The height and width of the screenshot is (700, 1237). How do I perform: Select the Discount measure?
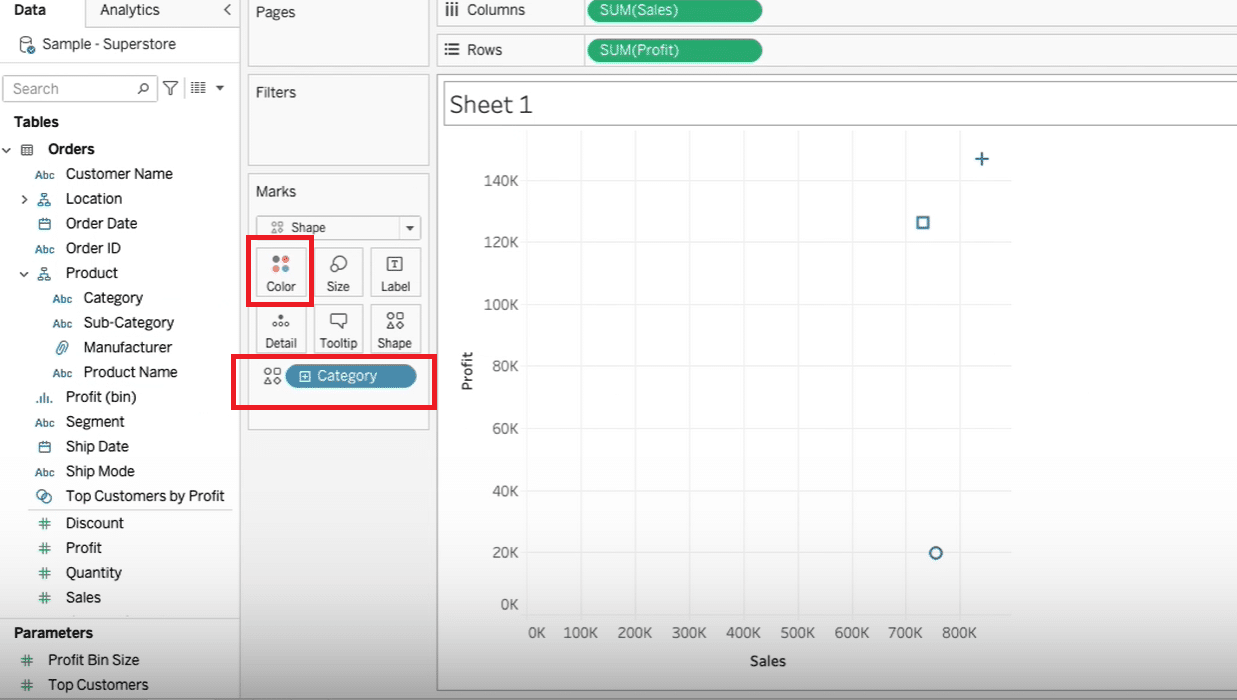[x=95, y=523]
